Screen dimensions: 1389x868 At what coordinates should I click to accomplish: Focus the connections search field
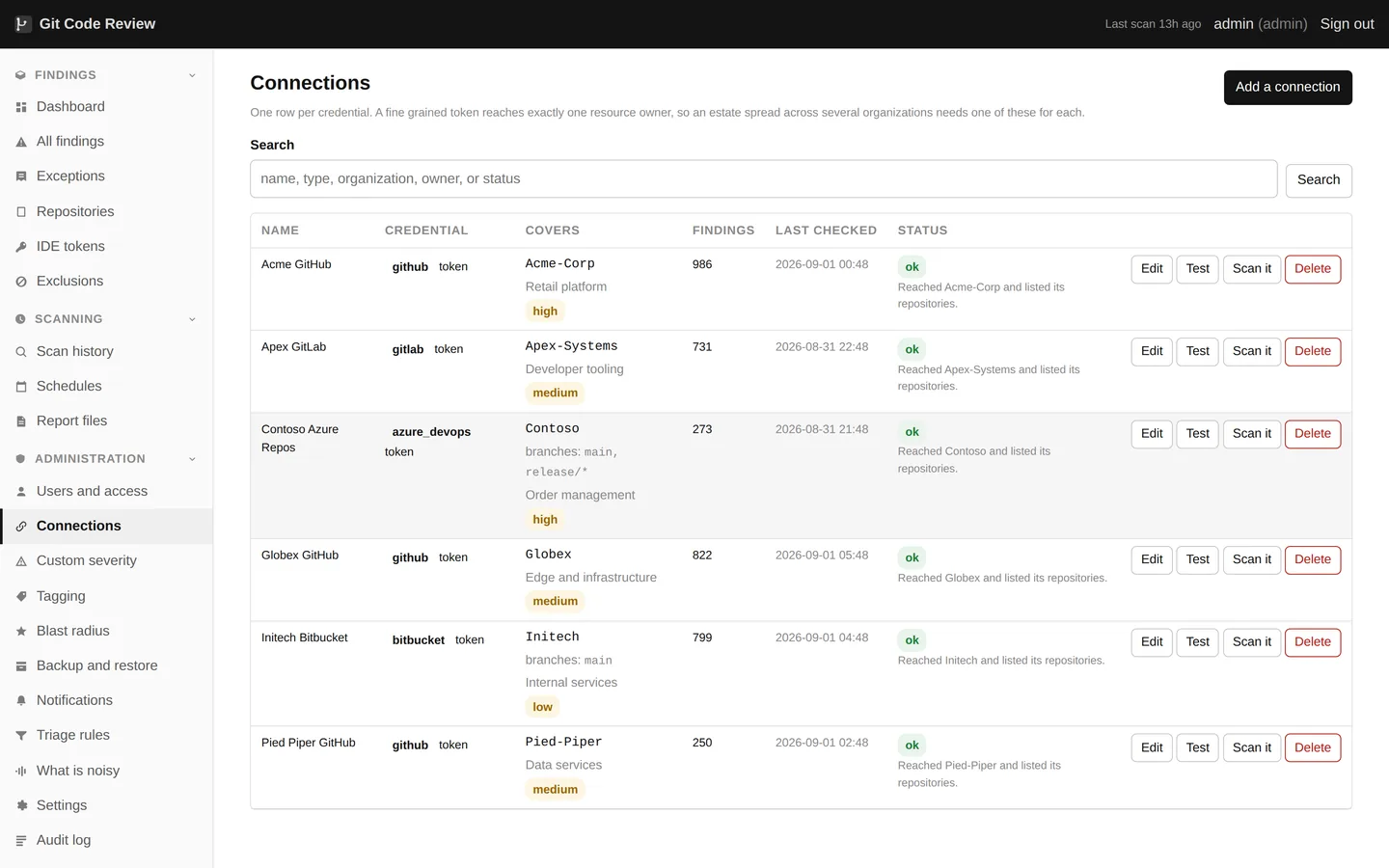coord(763,179)
